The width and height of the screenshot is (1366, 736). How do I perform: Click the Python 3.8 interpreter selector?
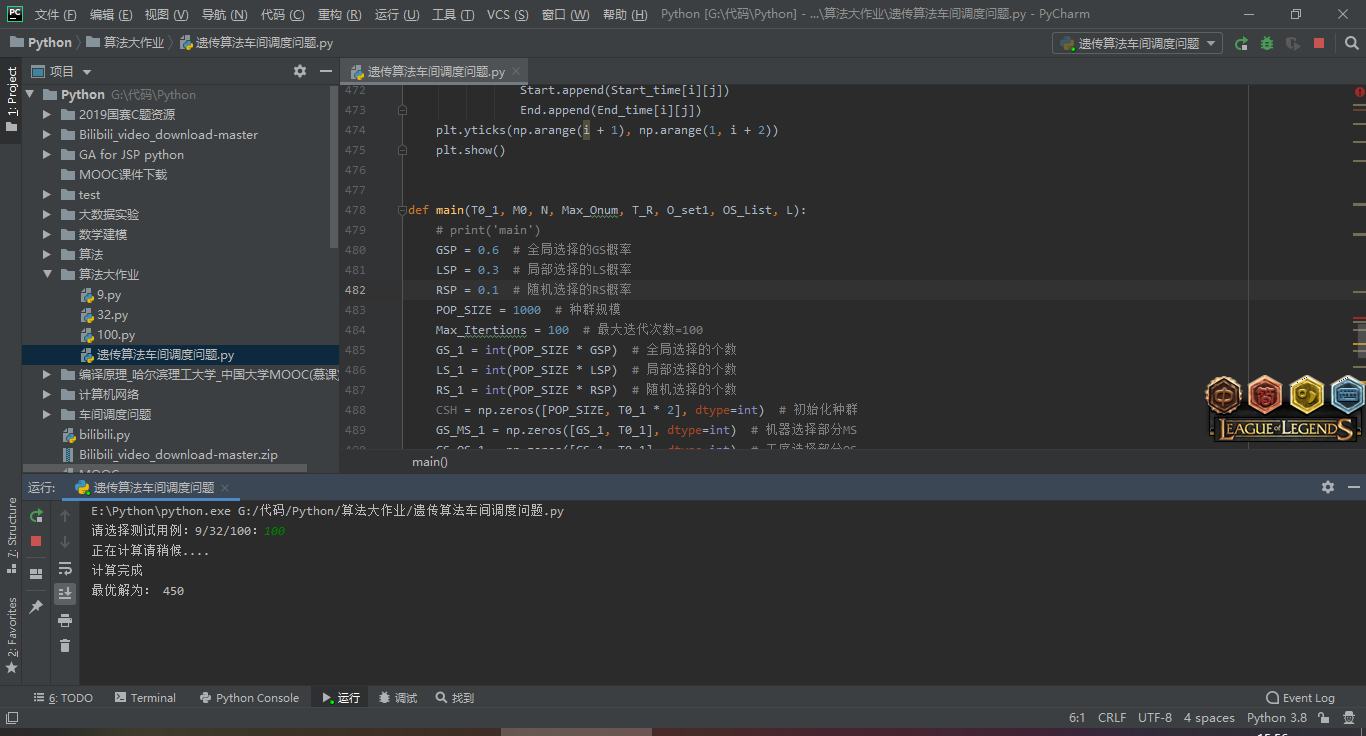pyautogui.click(x=1277, y=718)
